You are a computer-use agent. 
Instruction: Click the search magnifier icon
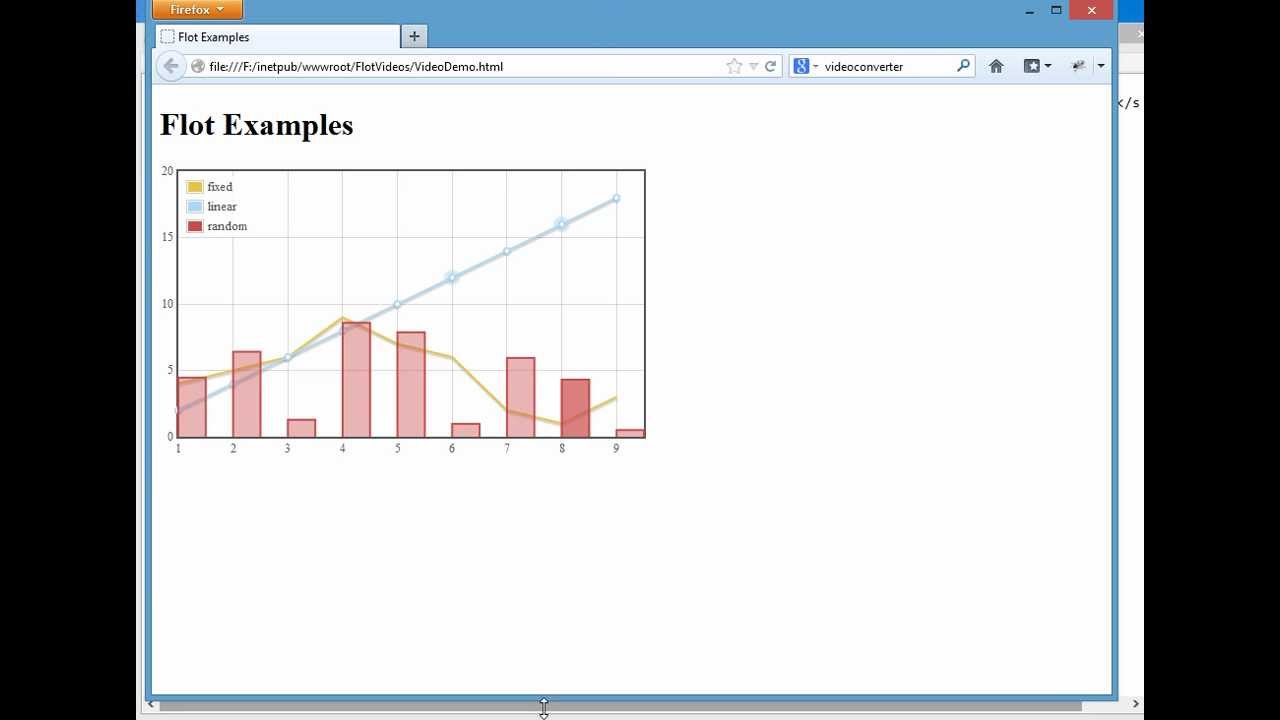[963, 66]
